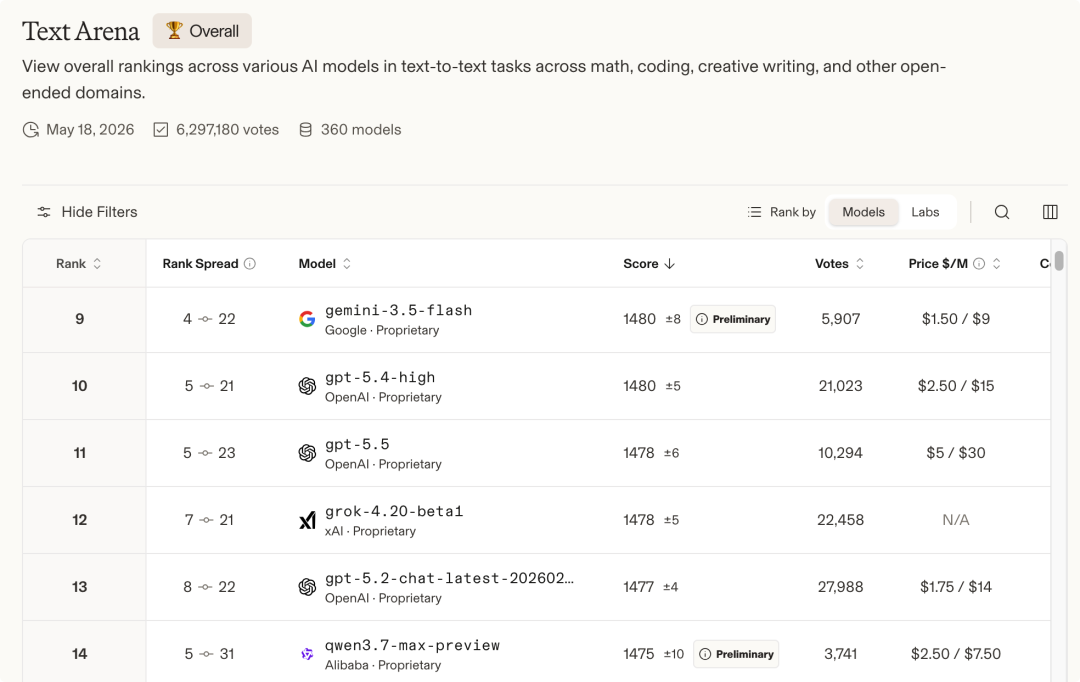Click rank number 13
Viewport: 1080px width, 682px height.
(x=80, y=587)
